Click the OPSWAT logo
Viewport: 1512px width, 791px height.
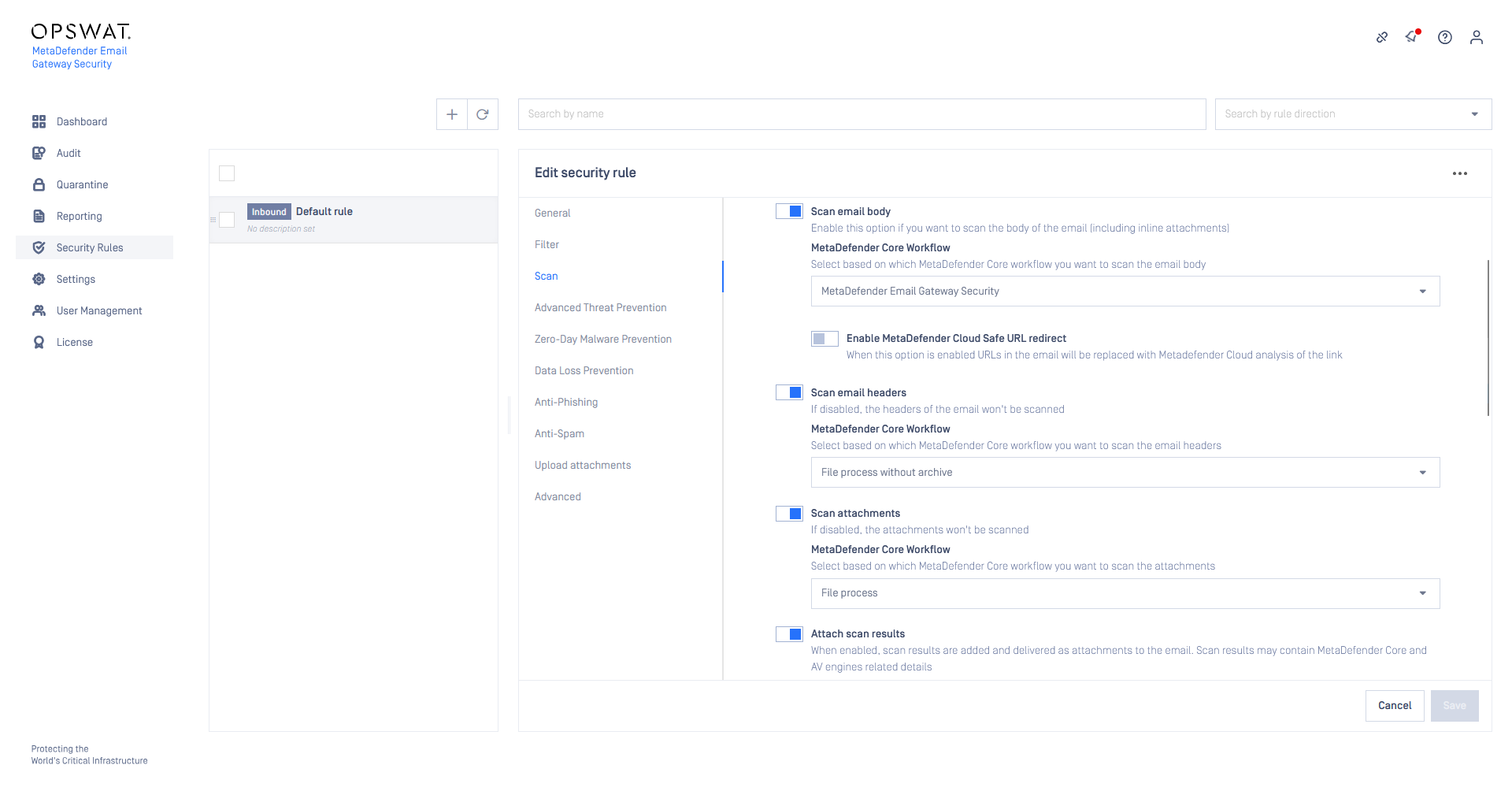81,32
